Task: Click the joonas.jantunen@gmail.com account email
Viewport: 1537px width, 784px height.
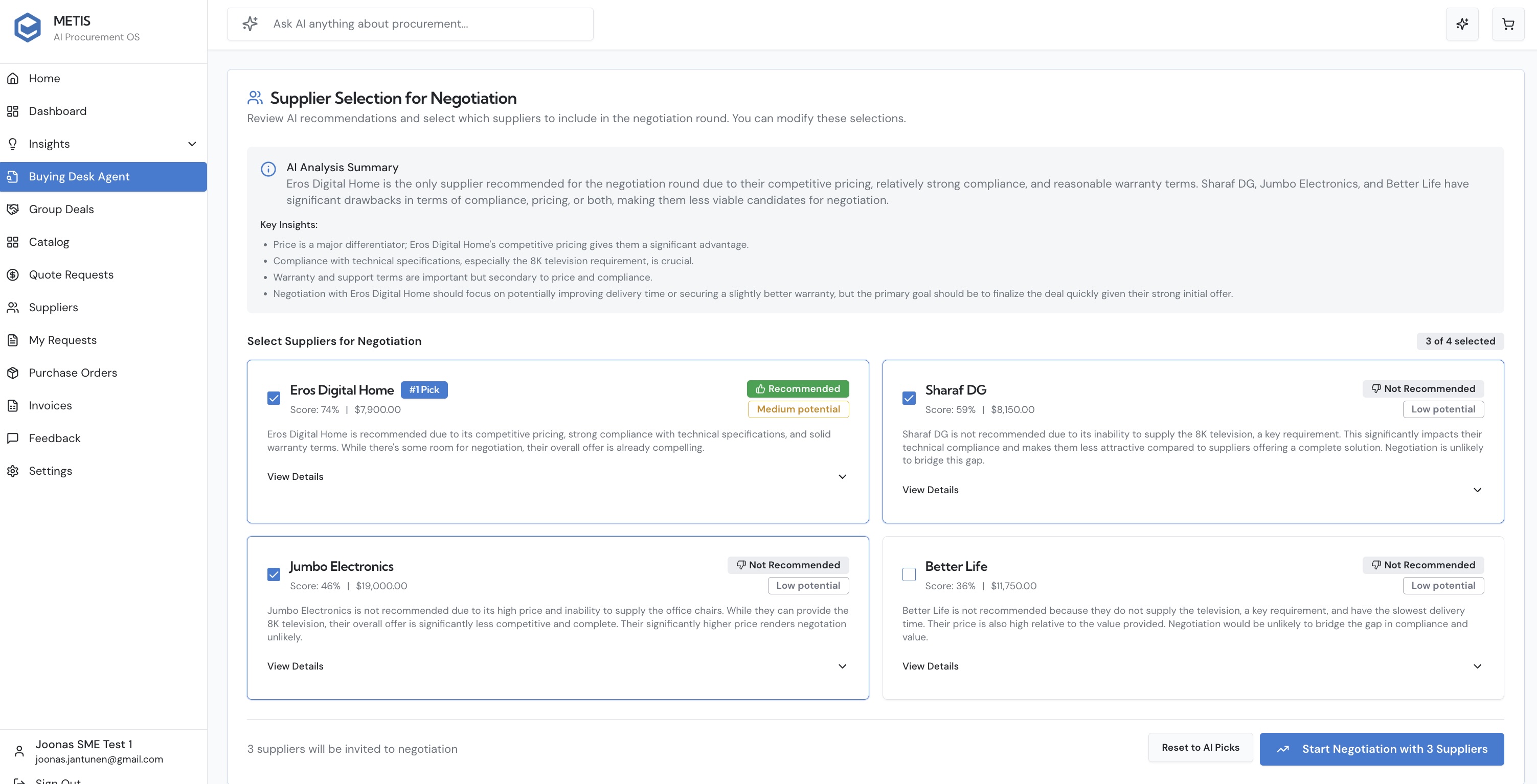Action: [99, 759]
